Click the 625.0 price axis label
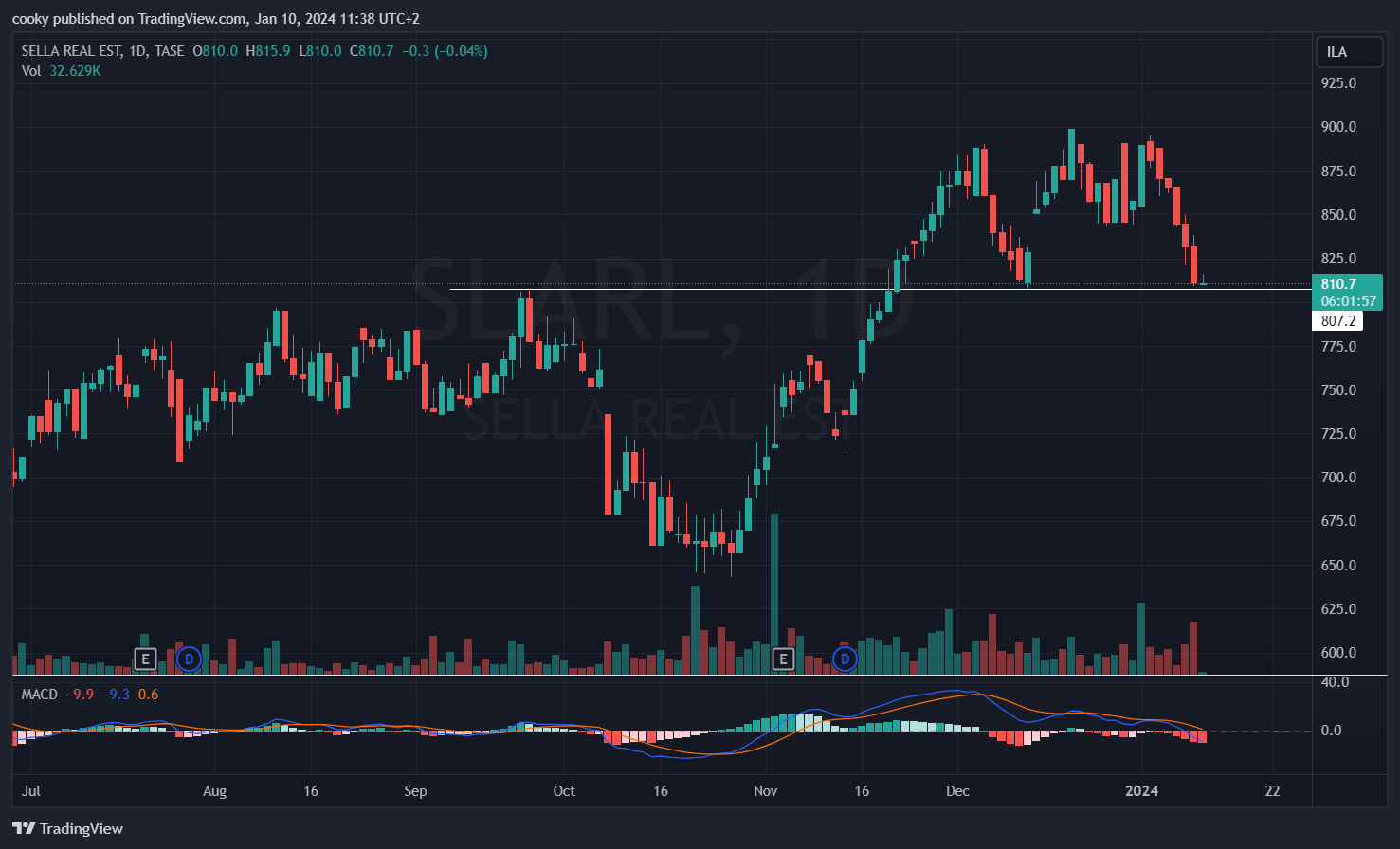The height and width of the screenshot is (849, 1400). click(1338, 609)
